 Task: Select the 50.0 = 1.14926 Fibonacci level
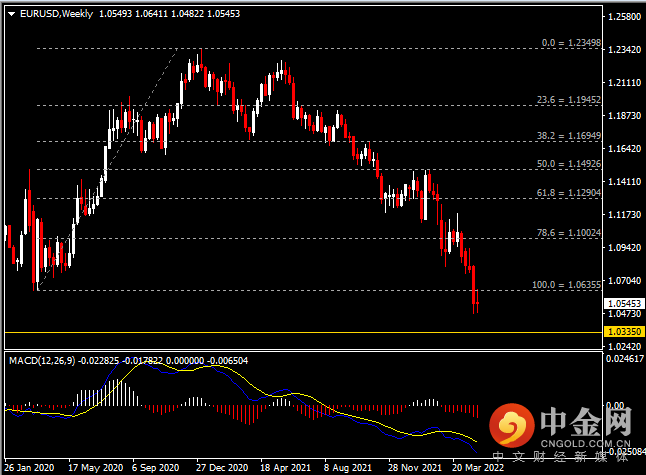tap(568, 163)
